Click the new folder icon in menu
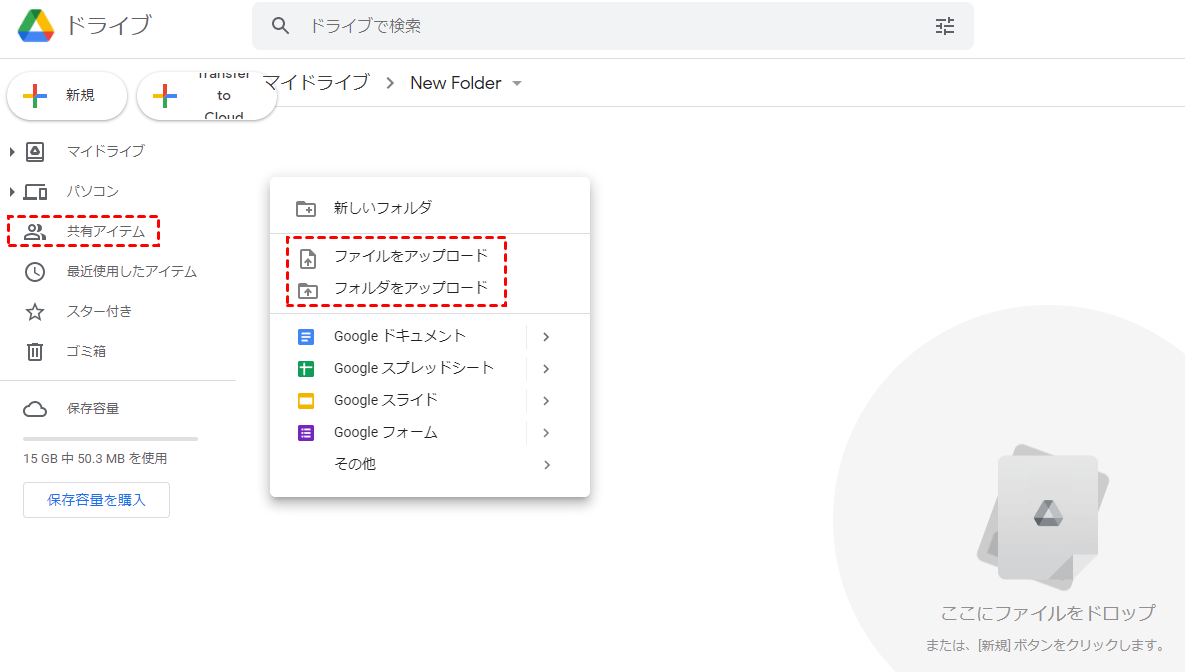Screen dimensions: 1185x672 pyautogui.click(x=306, y=209)
